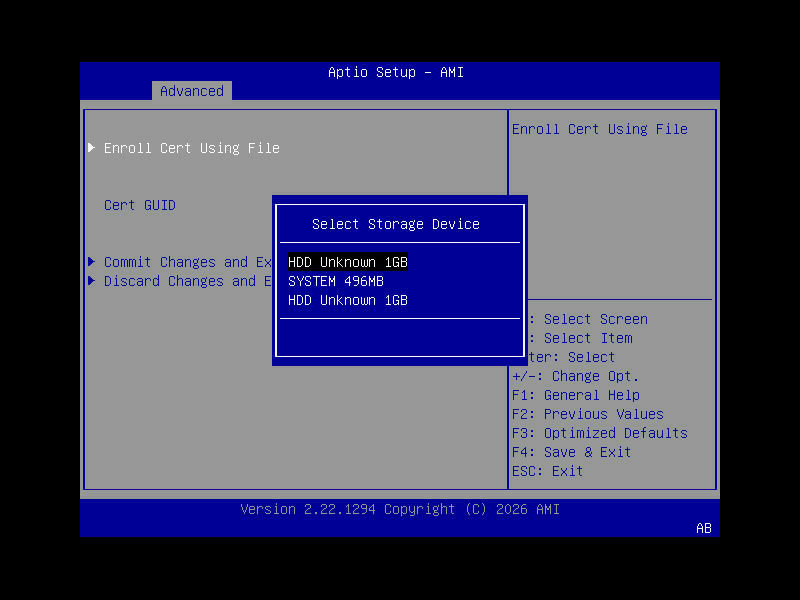Click the Aptio Setup – AMI title
The height and width of the screenshot is (600, 800).
396,72
